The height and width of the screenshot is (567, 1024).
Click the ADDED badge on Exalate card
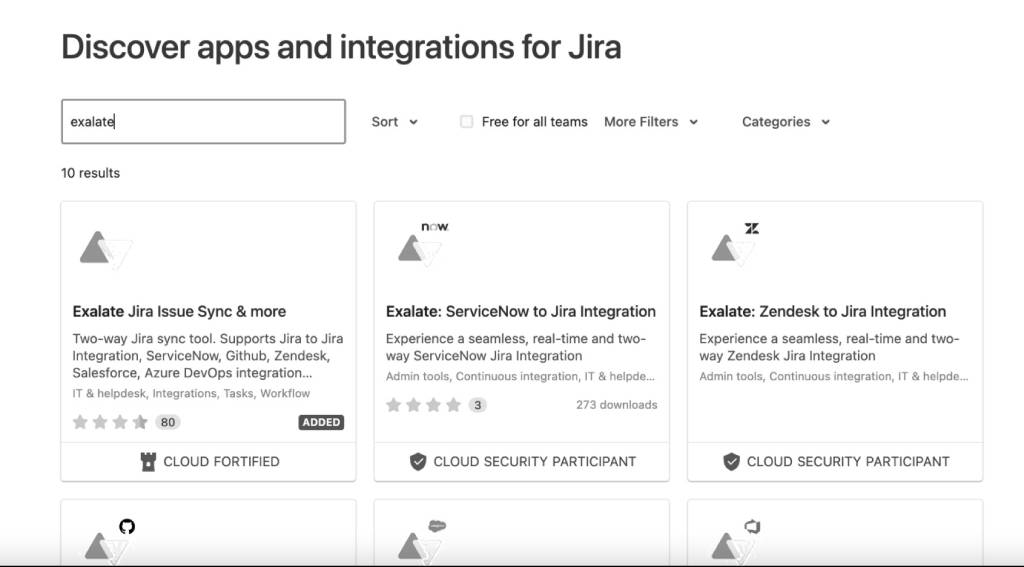(x=321, y=422)
